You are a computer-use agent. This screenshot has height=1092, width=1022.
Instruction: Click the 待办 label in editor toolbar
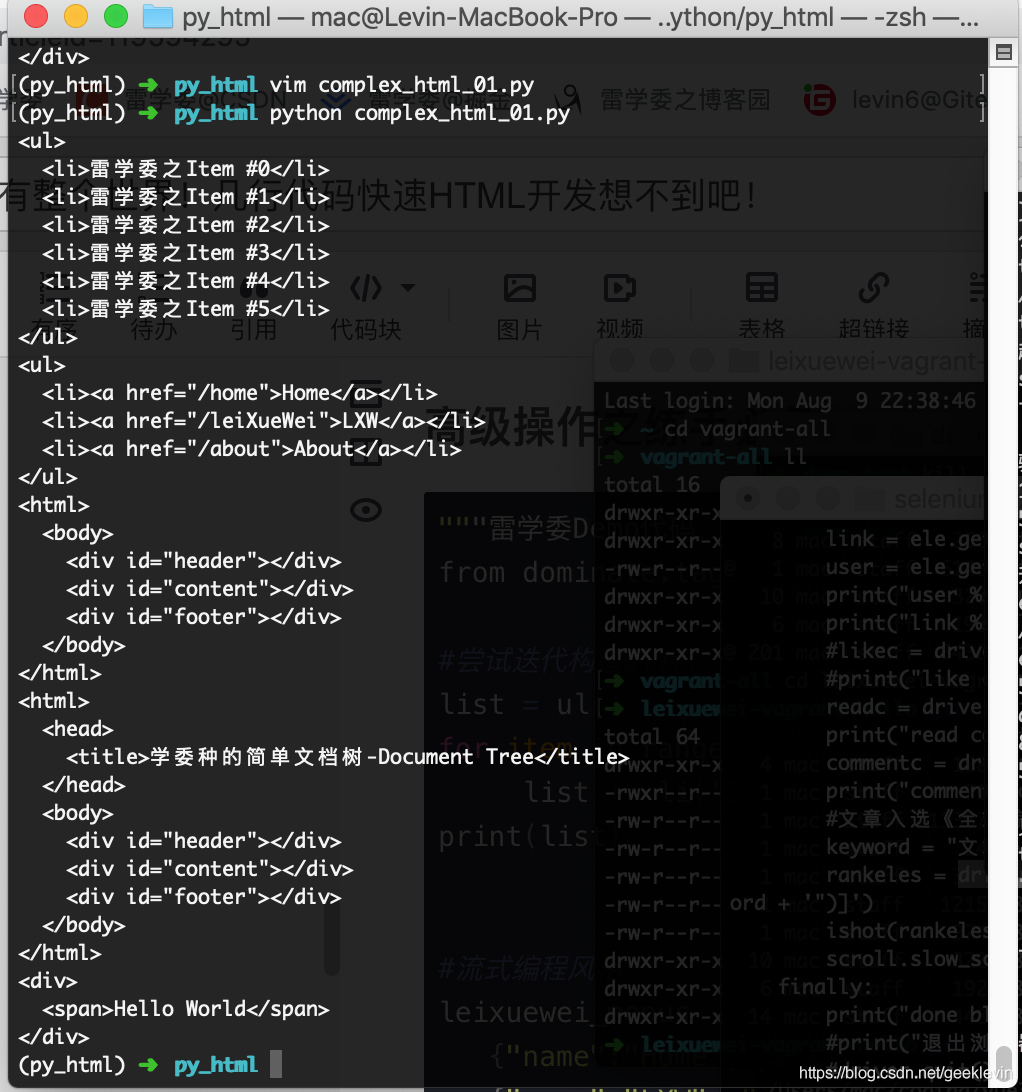[153, 329]
